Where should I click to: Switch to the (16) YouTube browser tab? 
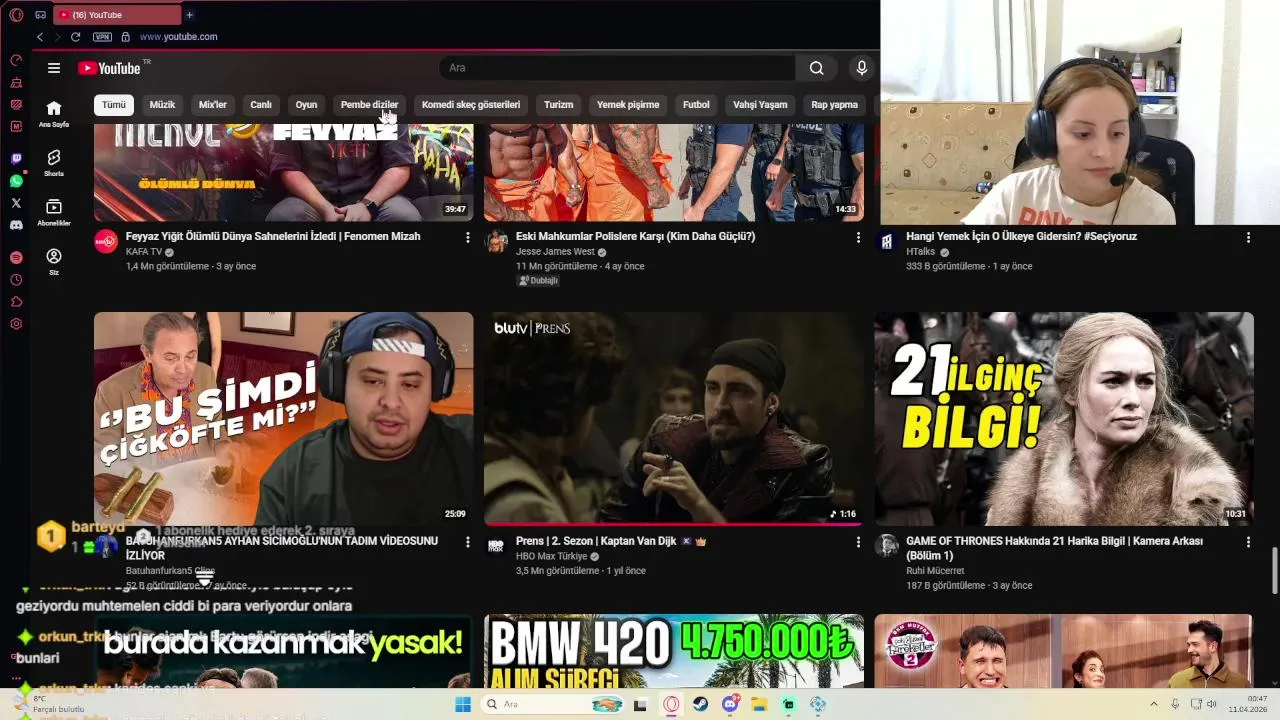click(116, 15)
